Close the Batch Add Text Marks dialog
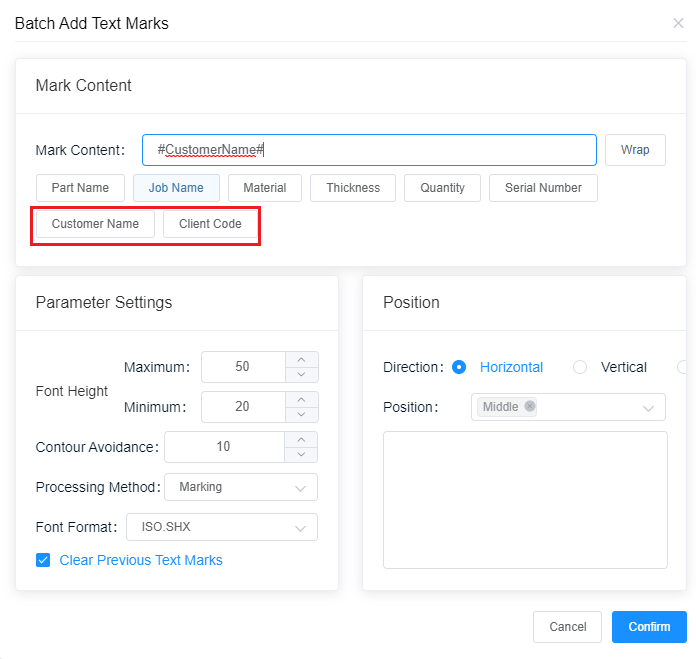The height and width of the screenshot is (659, 696). [x=678, y=23]
